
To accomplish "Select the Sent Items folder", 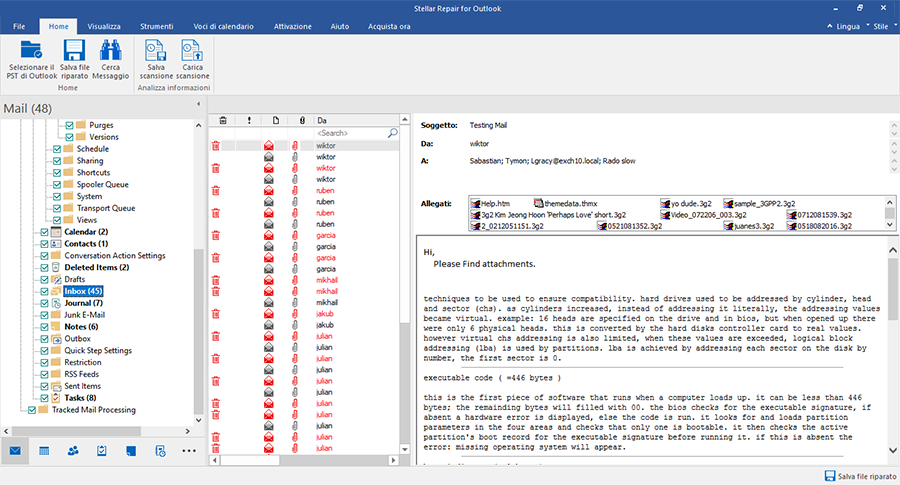I will coord(83,386).
